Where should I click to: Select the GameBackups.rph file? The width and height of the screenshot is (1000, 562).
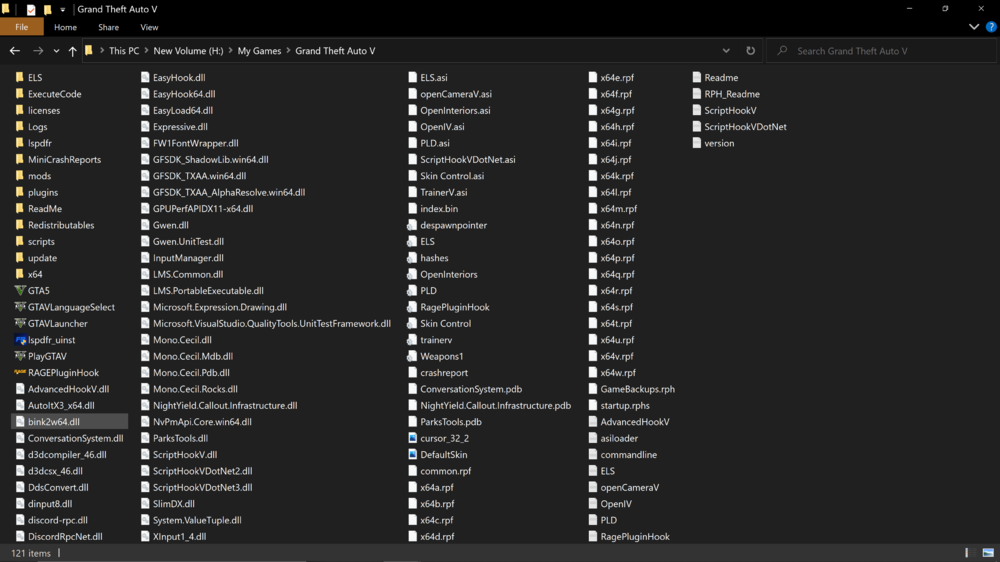coord(631,389)
